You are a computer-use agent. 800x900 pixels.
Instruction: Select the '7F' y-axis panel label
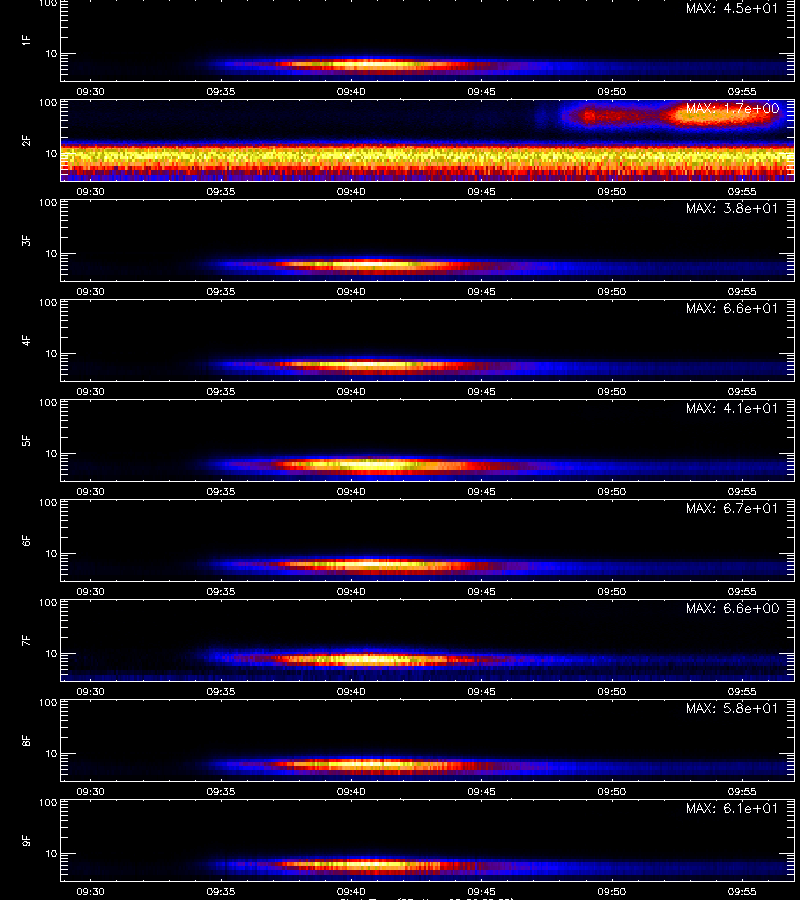(26, 641)
